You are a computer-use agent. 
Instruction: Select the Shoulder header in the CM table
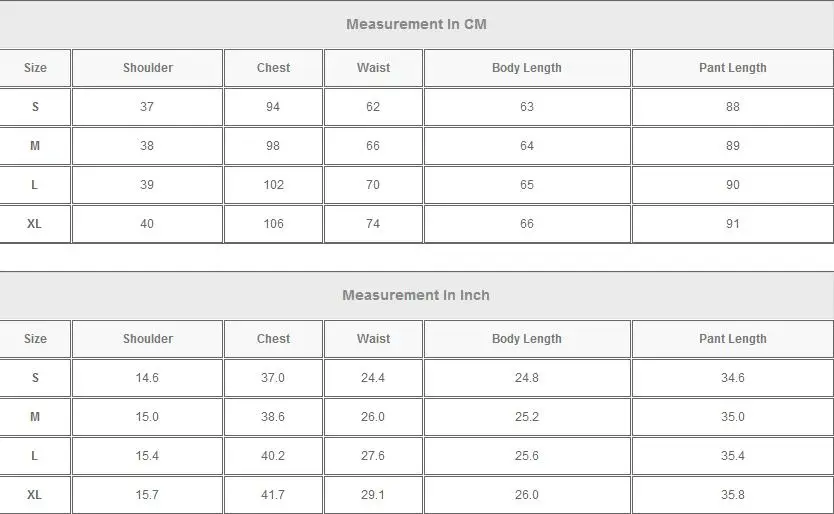point(148,68)
